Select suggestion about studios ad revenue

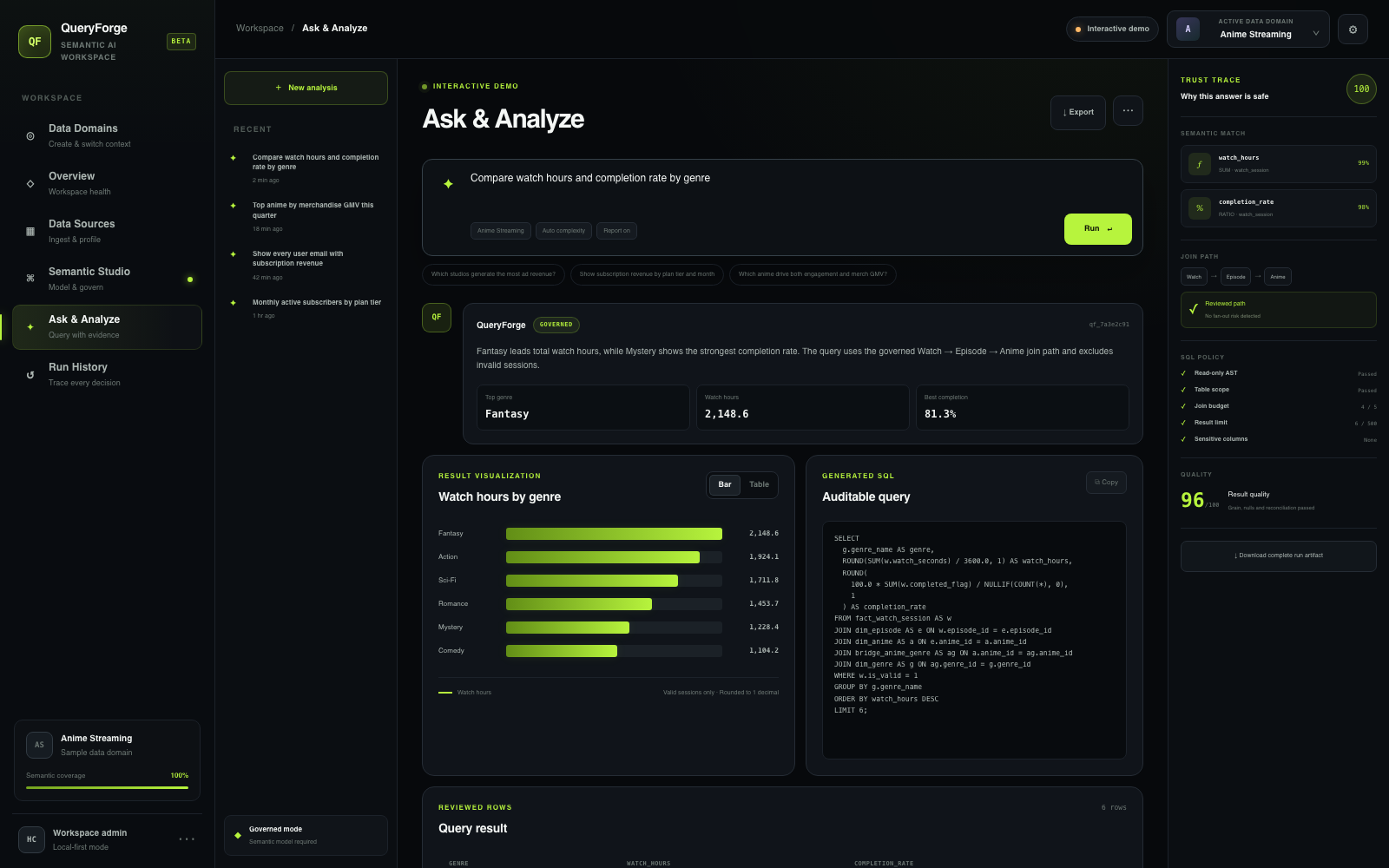point(493,274)
